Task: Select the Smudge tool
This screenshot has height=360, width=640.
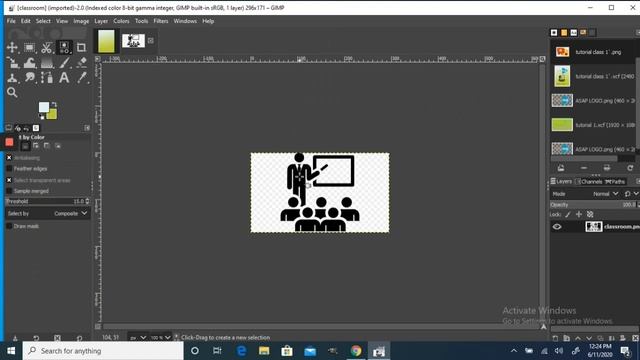Action: [x=29, y=78]
